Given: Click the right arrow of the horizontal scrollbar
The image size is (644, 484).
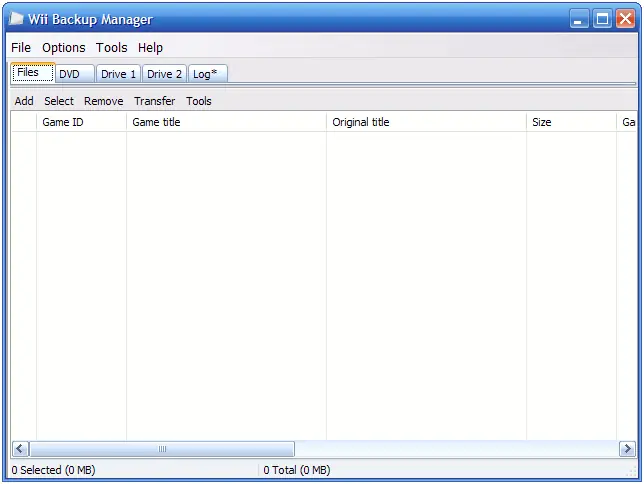Looking at the screenshot, I should point(627,449).
